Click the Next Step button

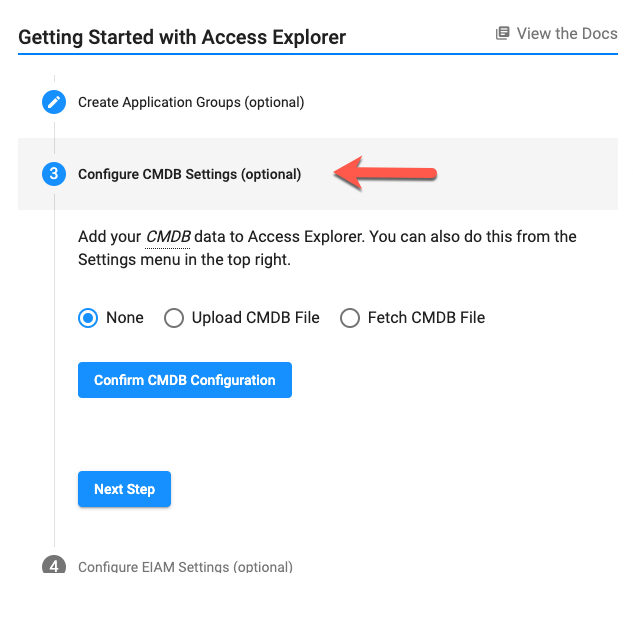(x=124, y=489)
